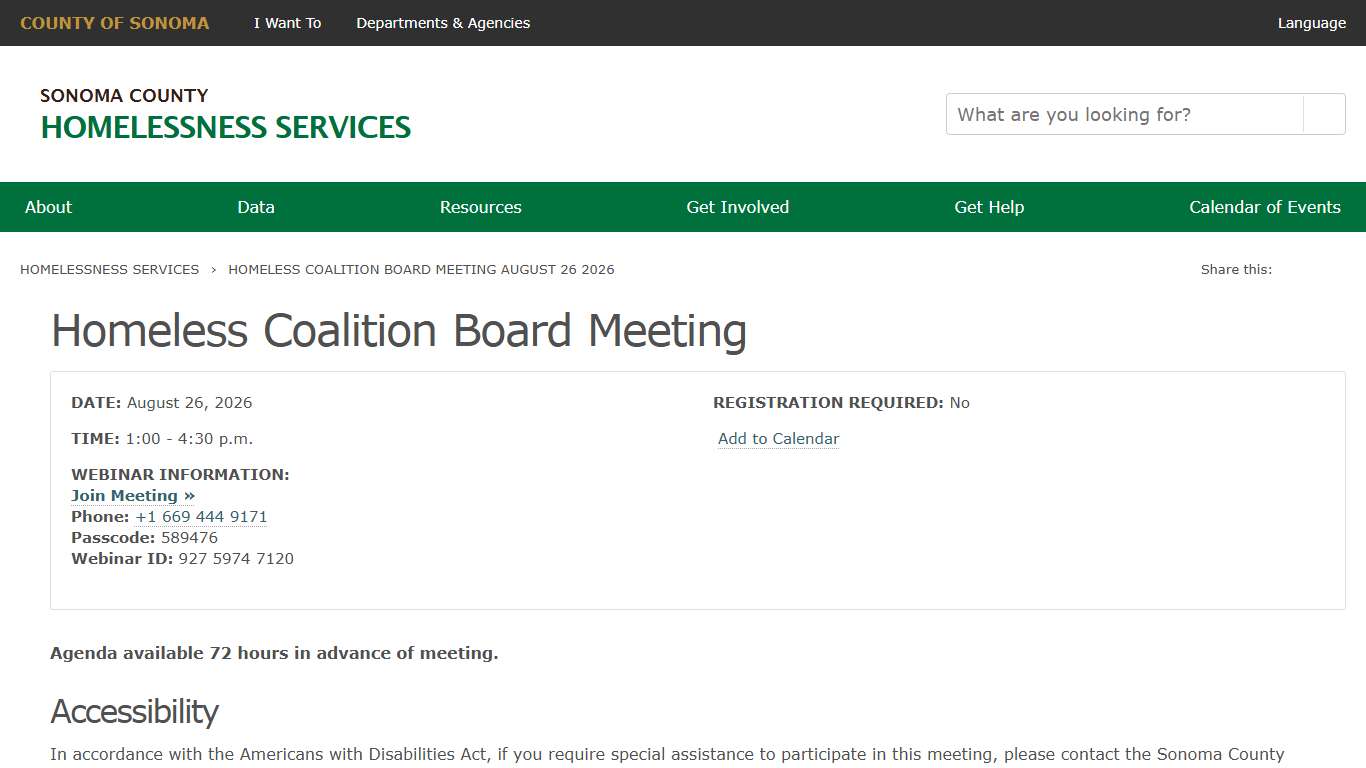Open the Get Help section
This screenshot has height=768, width=1366.
[989, 207]
